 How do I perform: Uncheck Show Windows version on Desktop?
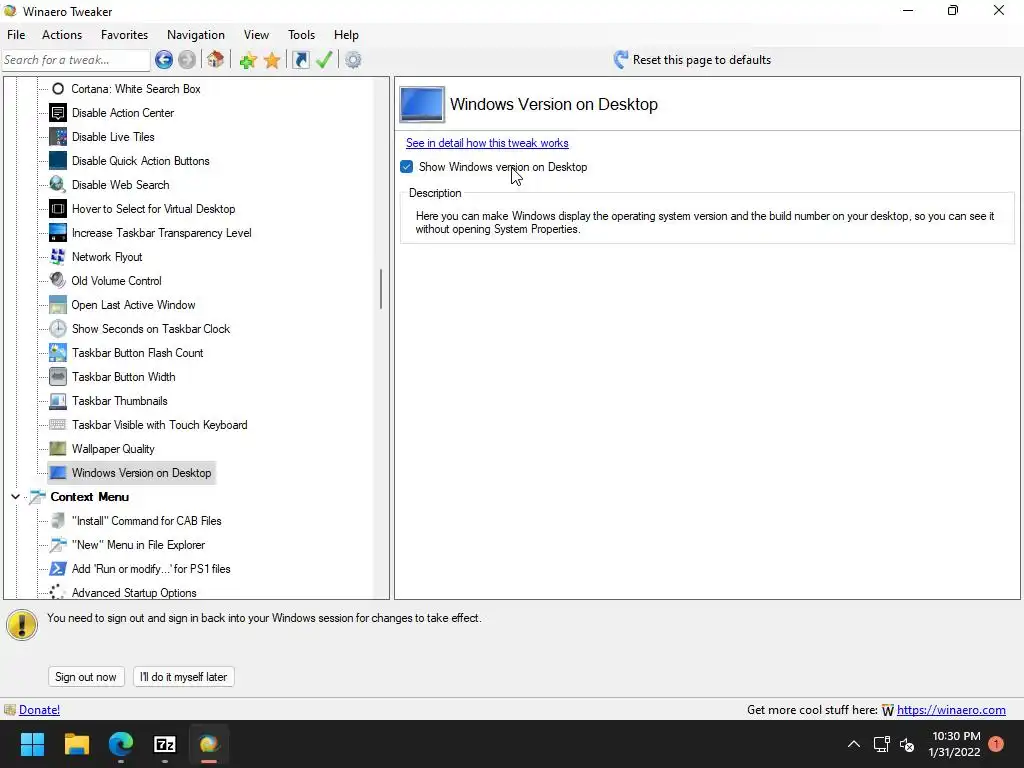[407, 167]
